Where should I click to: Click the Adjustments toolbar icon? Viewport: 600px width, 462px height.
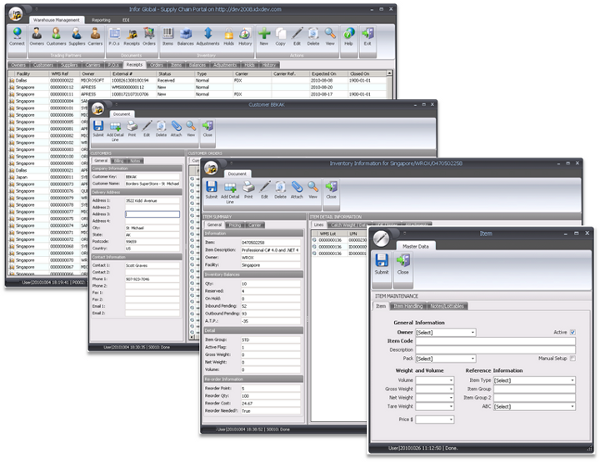(208, 36)
